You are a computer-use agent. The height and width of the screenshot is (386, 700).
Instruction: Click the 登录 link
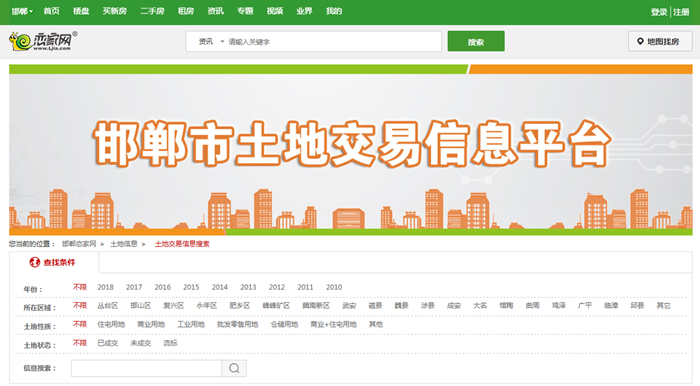(659, 12)
